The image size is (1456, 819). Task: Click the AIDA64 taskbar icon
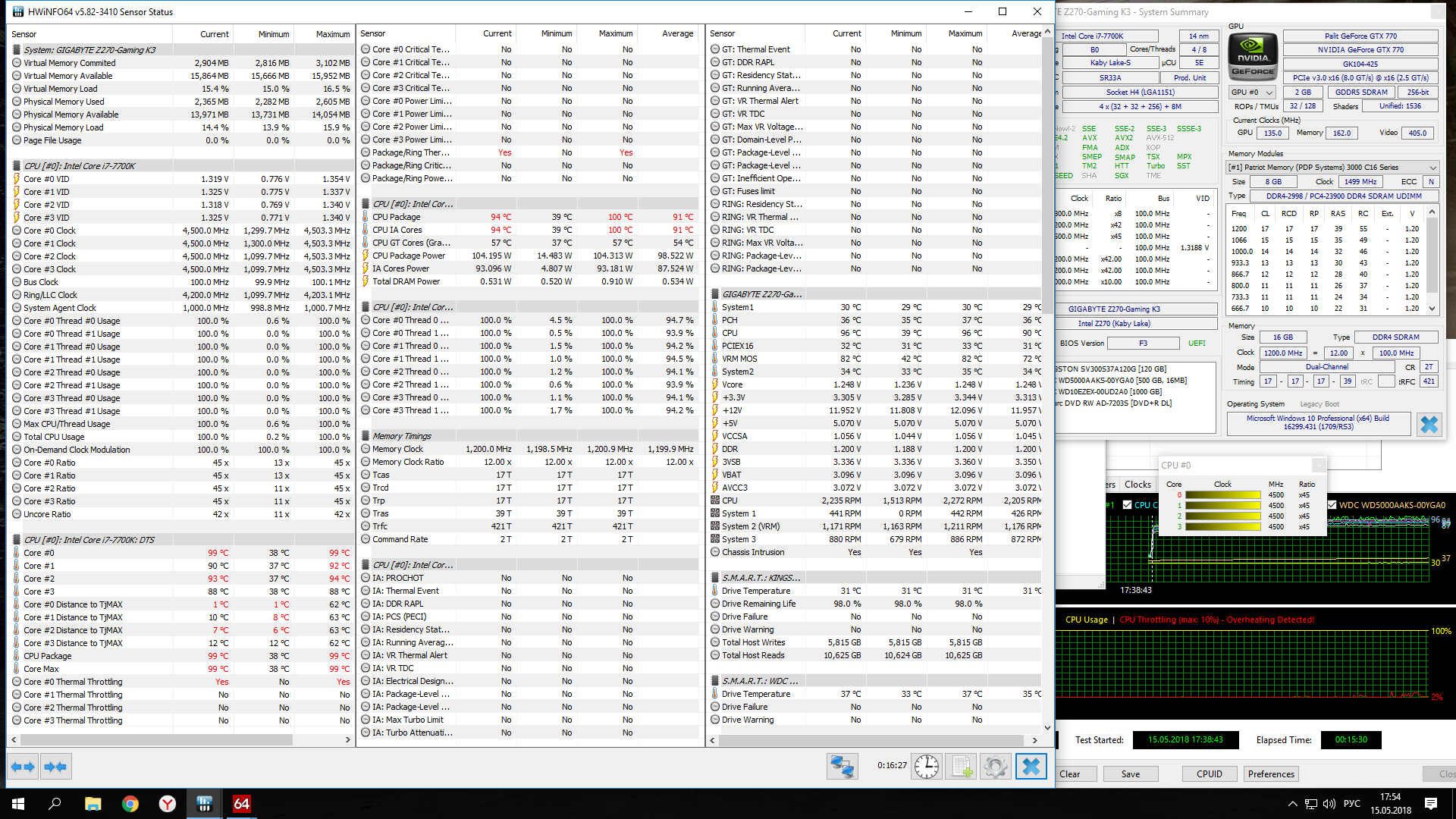[241, 804]
